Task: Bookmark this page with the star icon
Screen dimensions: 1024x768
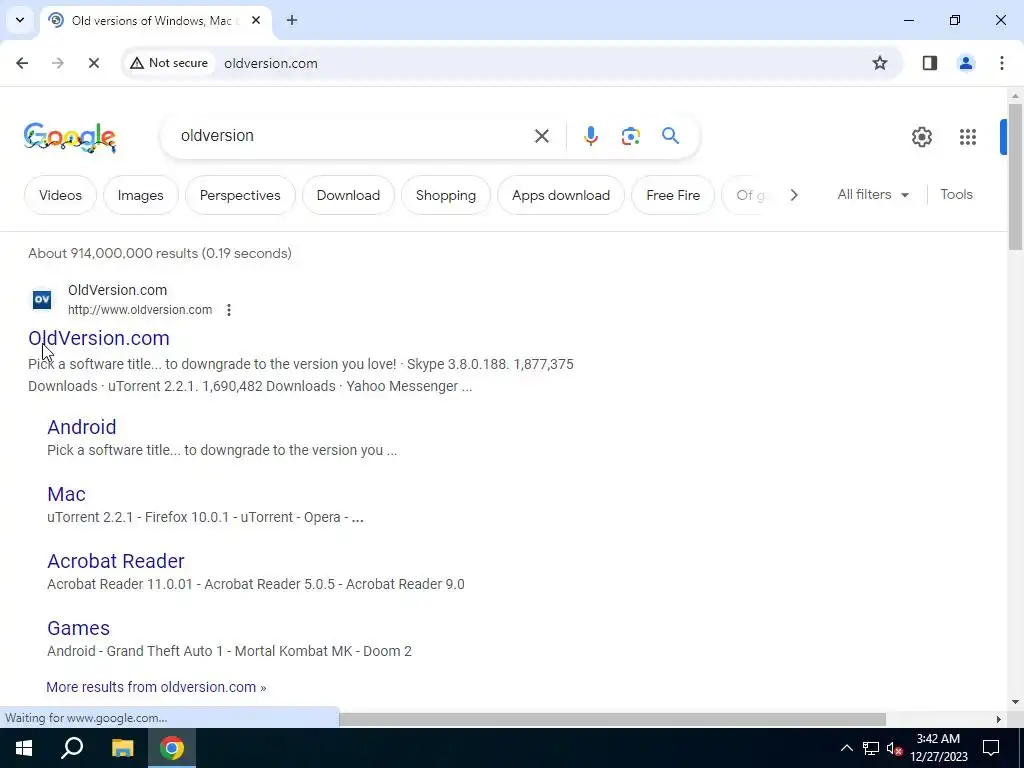Action: pos(880,63)
